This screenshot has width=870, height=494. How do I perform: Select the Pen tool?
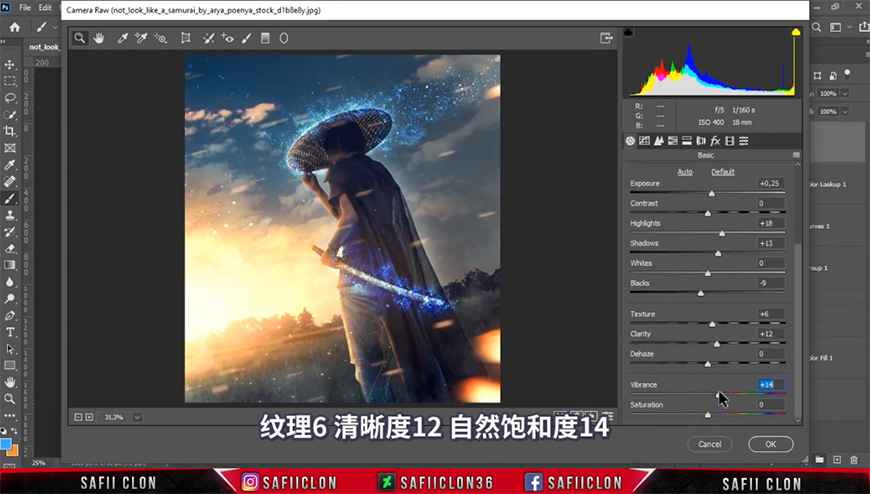point(10,315)
